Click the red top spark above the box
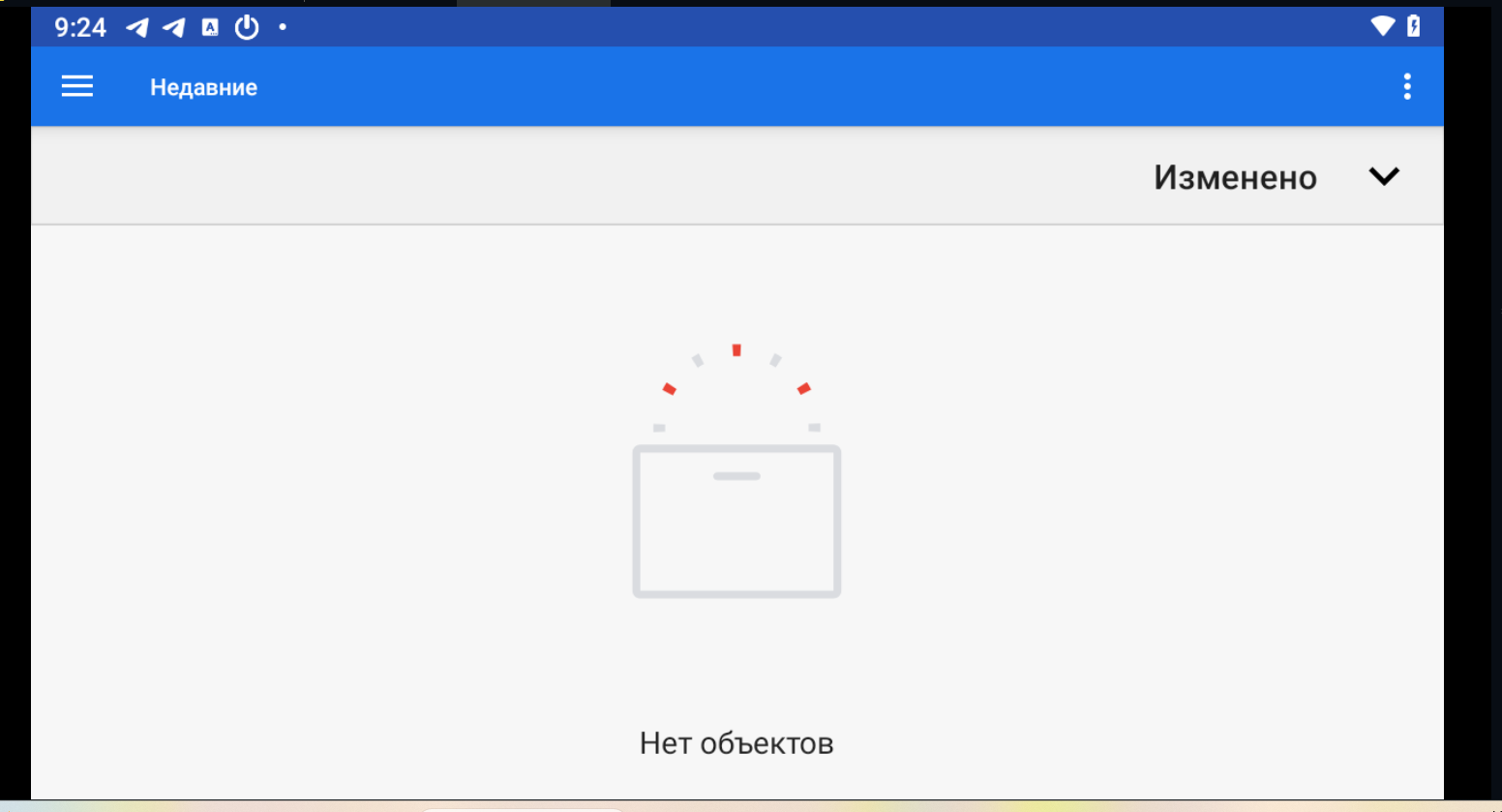This screenshot has width=1502, height=812. point(736,350)
